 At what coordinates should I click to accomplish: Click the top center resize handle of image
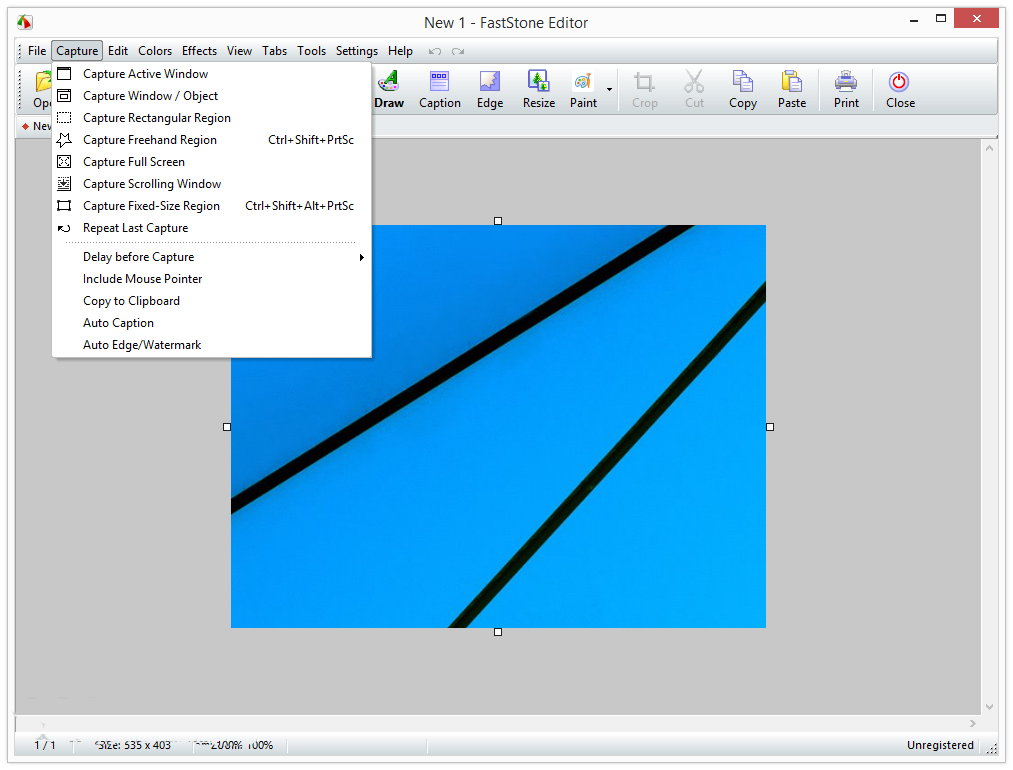[498, 221]
